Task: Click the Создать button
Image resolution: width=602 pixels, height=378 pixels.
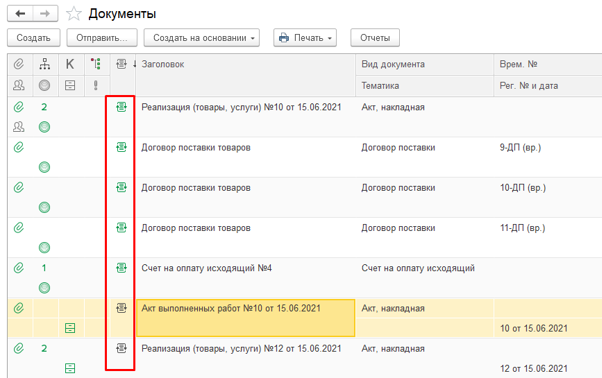Action: click(33, 38)
